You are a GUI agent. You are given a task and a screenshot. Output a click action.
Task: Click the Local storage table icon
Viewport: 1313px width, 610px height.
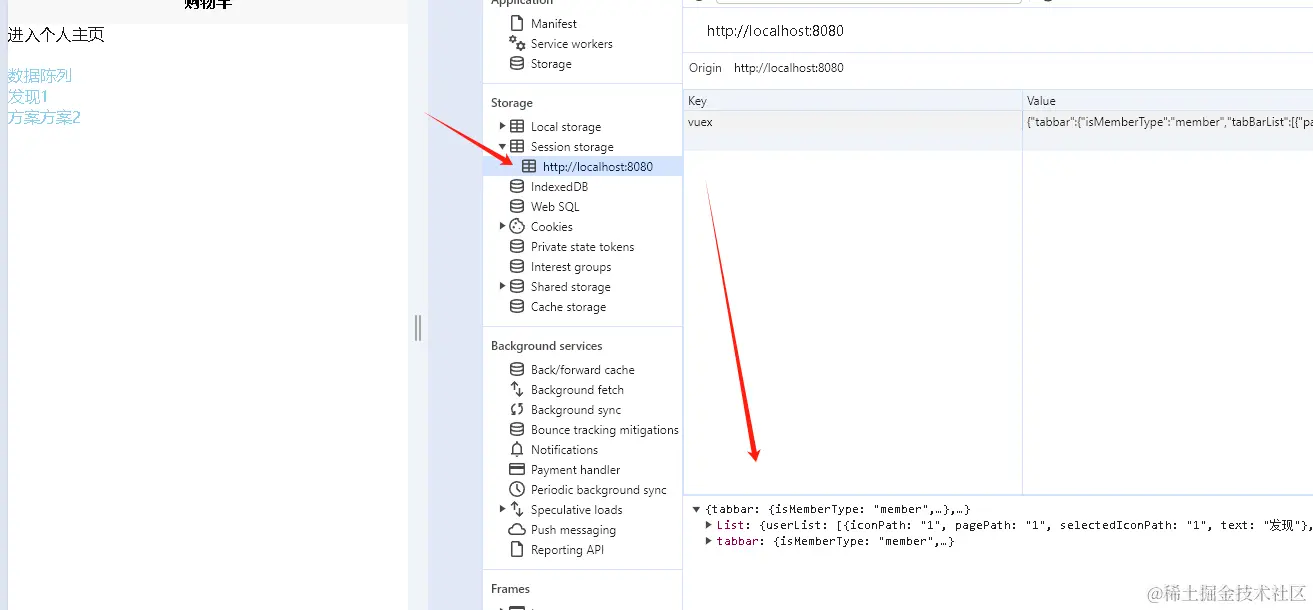tap(517, 126)
